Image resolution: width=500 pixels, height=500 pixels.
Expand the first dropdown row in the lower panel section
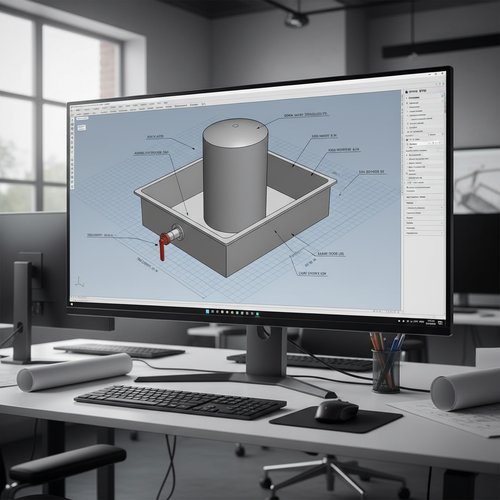pyautogui.click(x=424, y=207)
